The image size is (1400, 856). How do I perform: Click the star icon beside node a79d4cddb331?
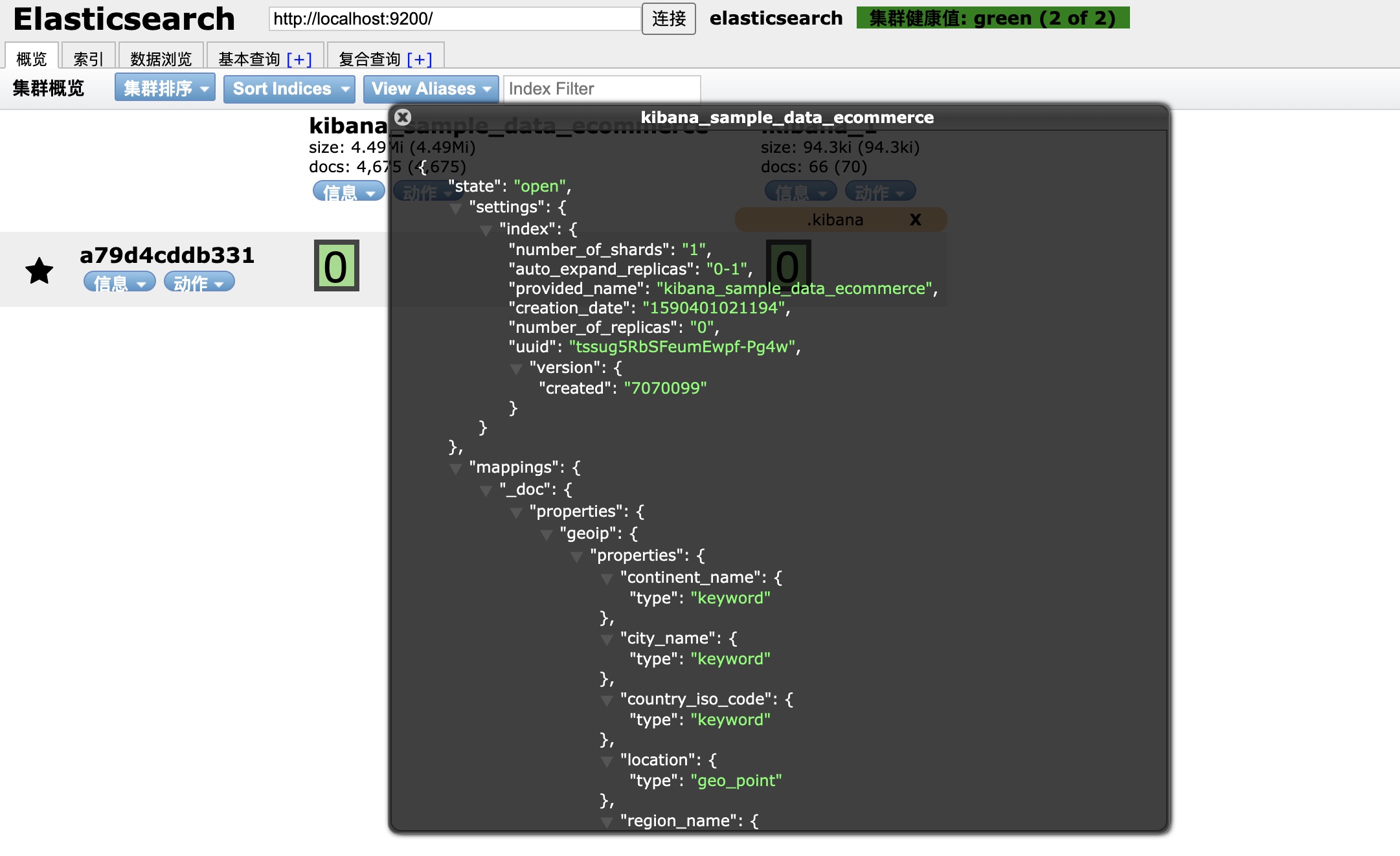coord(40,271)
